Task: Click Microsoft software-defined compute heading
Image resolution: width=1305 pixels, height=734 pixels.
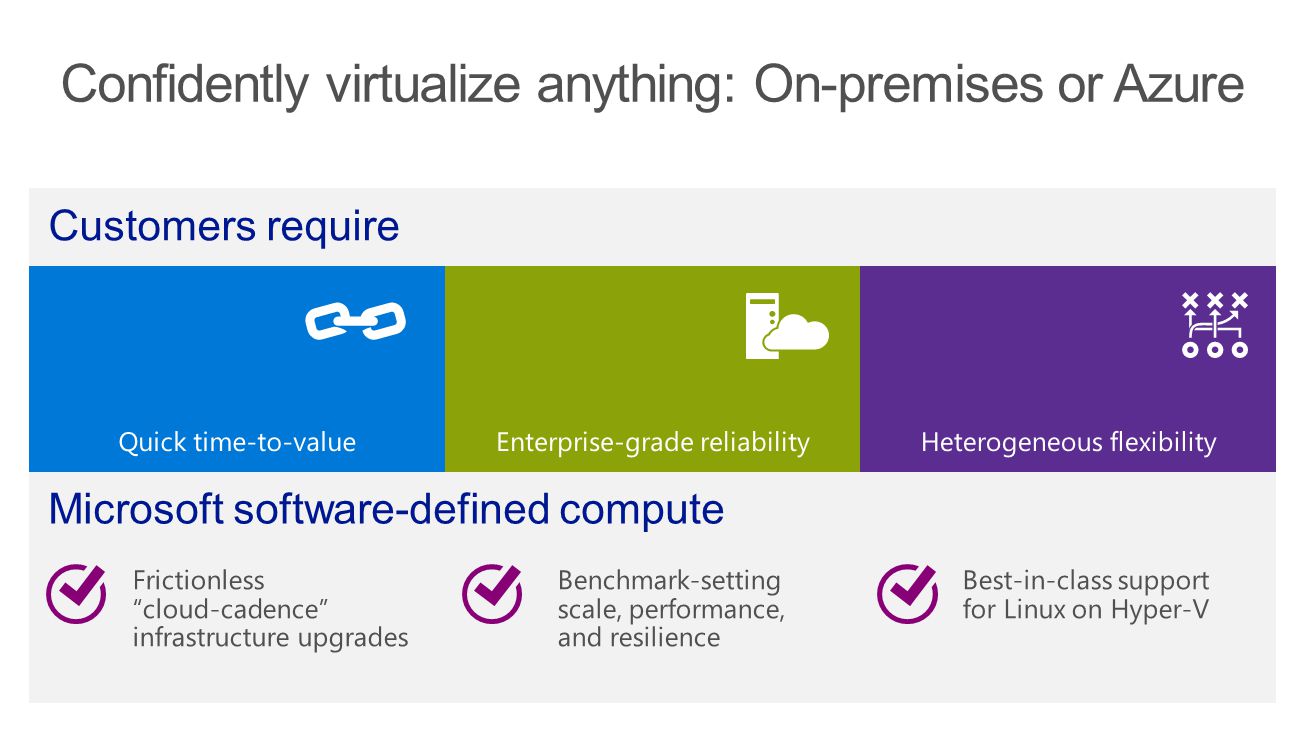Action: 386,509
